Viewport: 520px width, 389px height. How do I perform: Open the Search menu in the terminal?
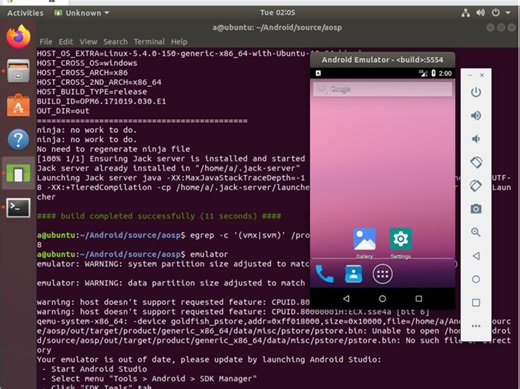115,42
